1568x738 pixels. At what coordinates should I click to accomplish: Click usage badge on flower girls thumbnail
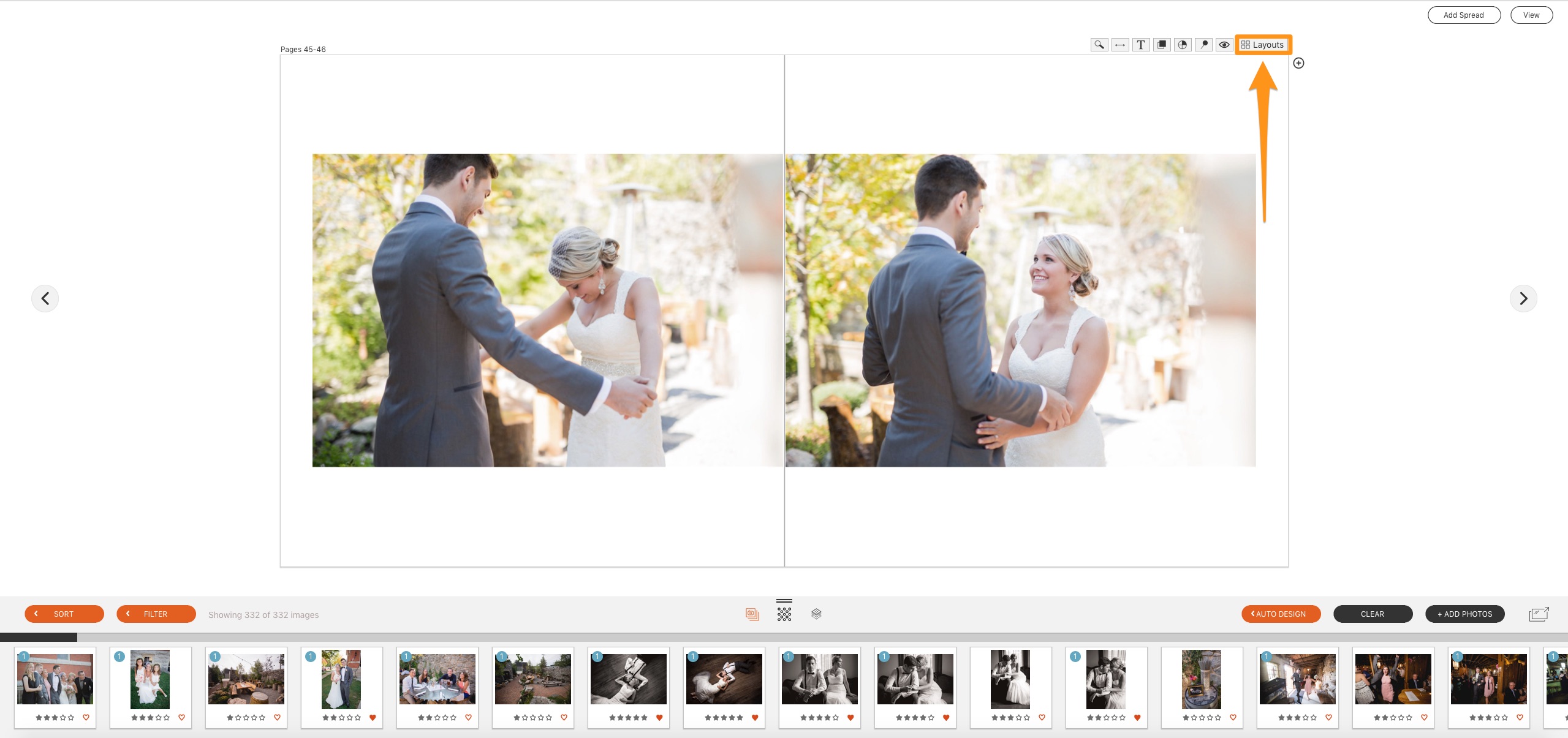click(x=119, y=657)
